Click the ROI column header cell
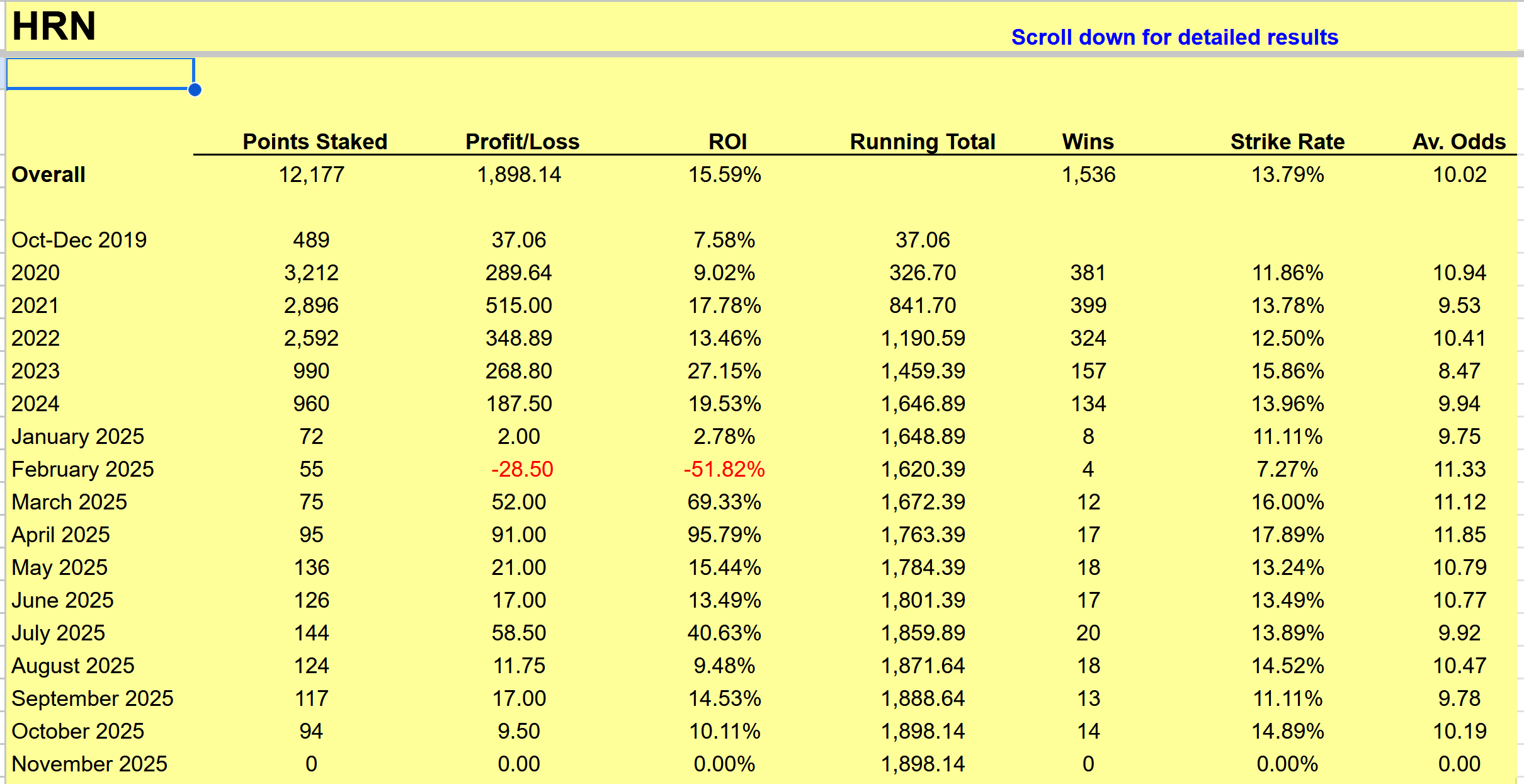The height and width of the screenshot is (784, 1524). 727,141
